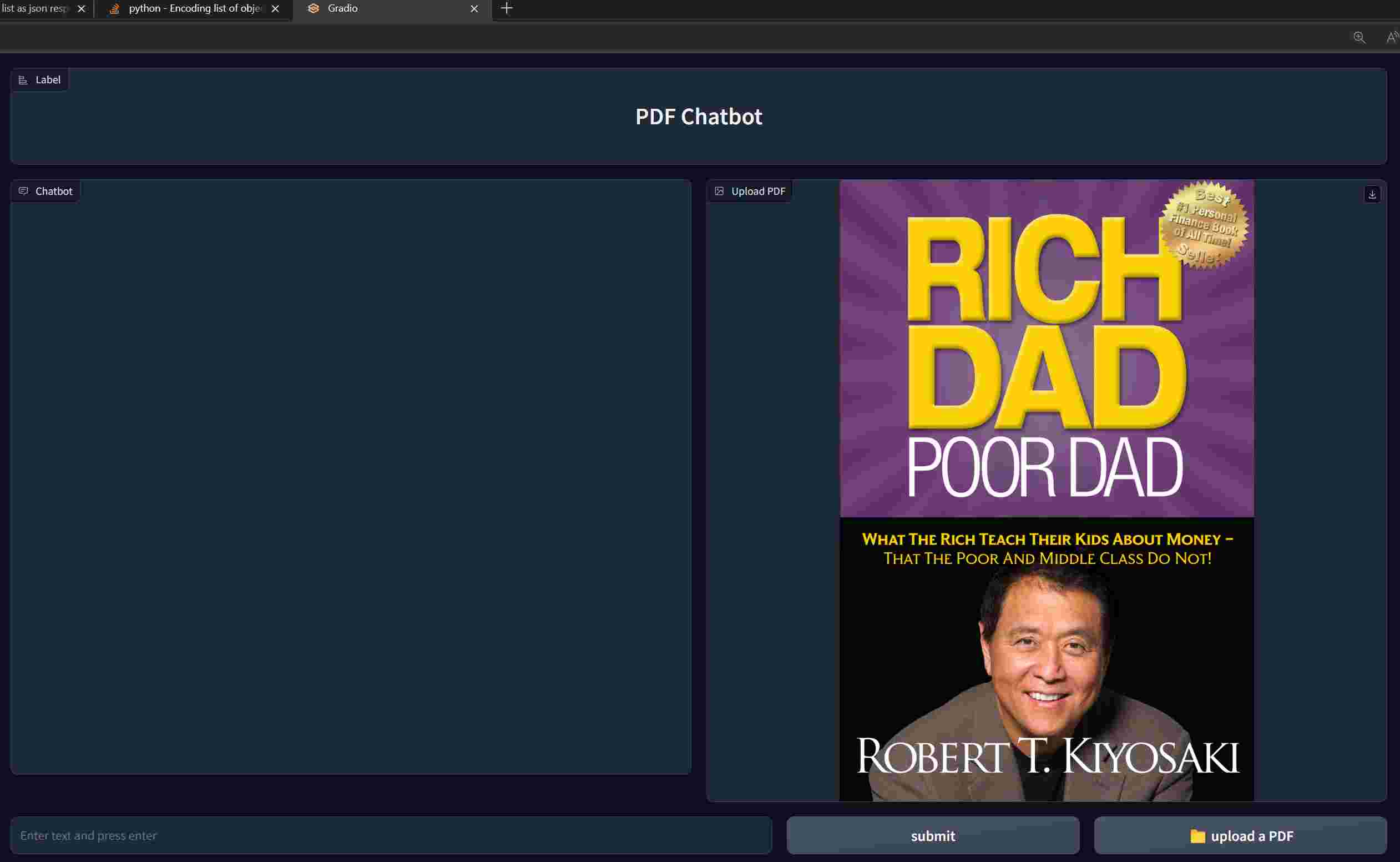Click the PDF Chatbot heading text
Viewport: 1400px width, 862px height.
pyautogui.click(x=699, y=117)
